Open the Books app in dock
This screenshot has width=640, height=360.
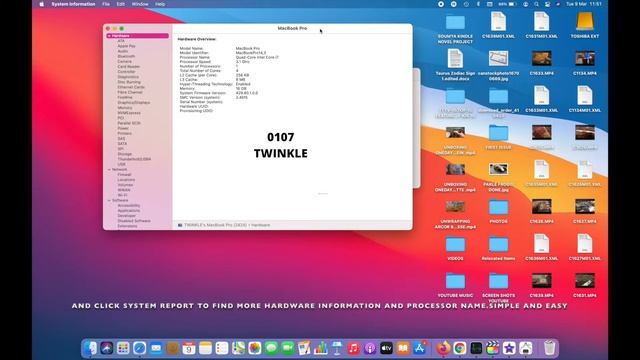pyautogui.click(x=403, y=348)
